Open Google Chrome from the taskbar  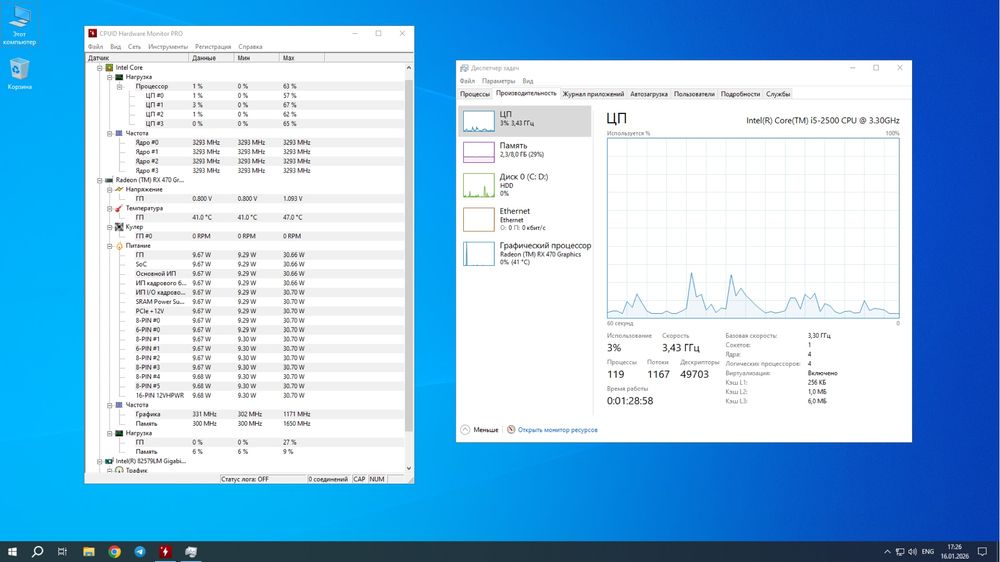pos(114,552)
